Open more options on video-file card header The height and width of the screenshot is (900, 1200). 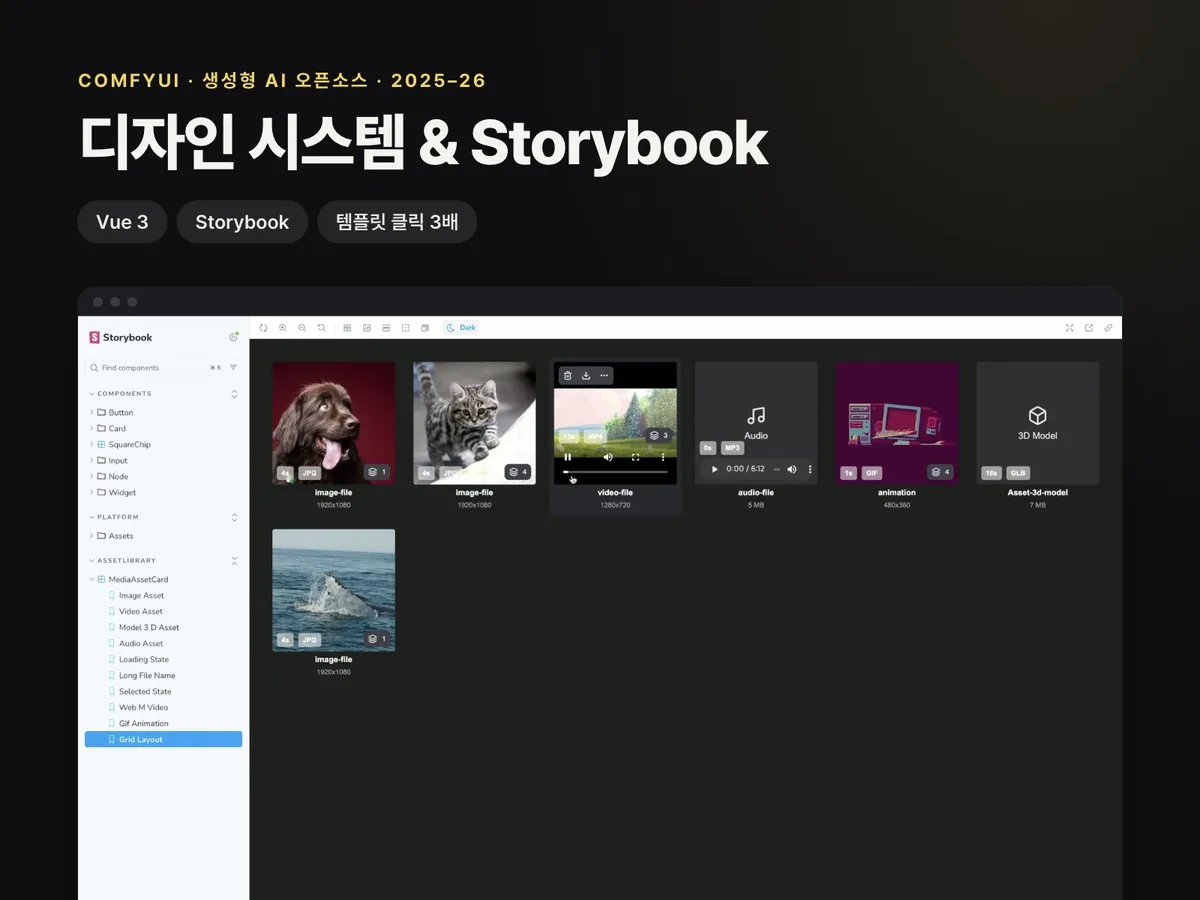pos(604,376)
